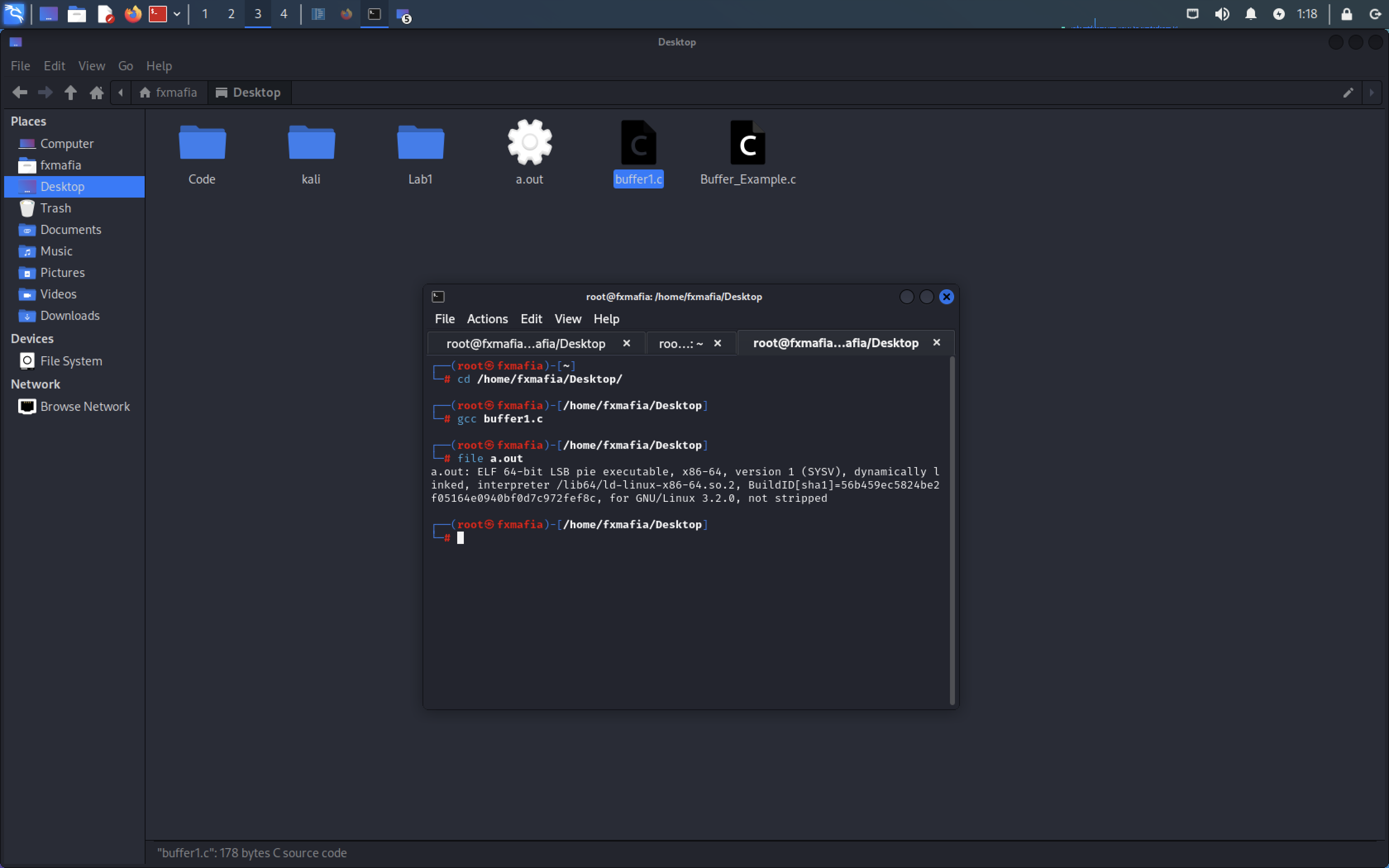
Task: Select Browse Network in sidebar
Action: [74, 406]
